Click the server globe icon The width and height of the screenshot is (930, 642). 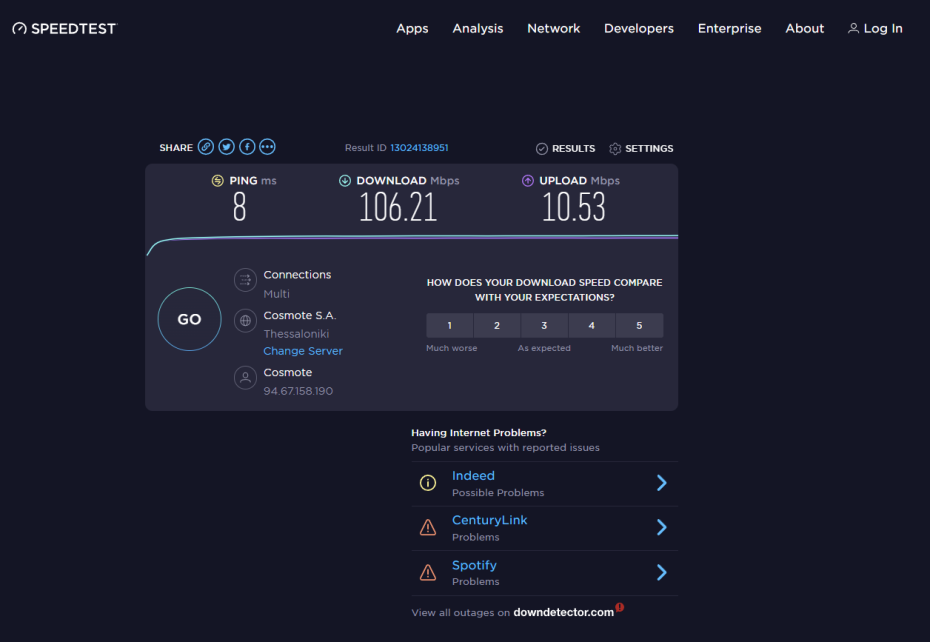(x=245, y=320)
